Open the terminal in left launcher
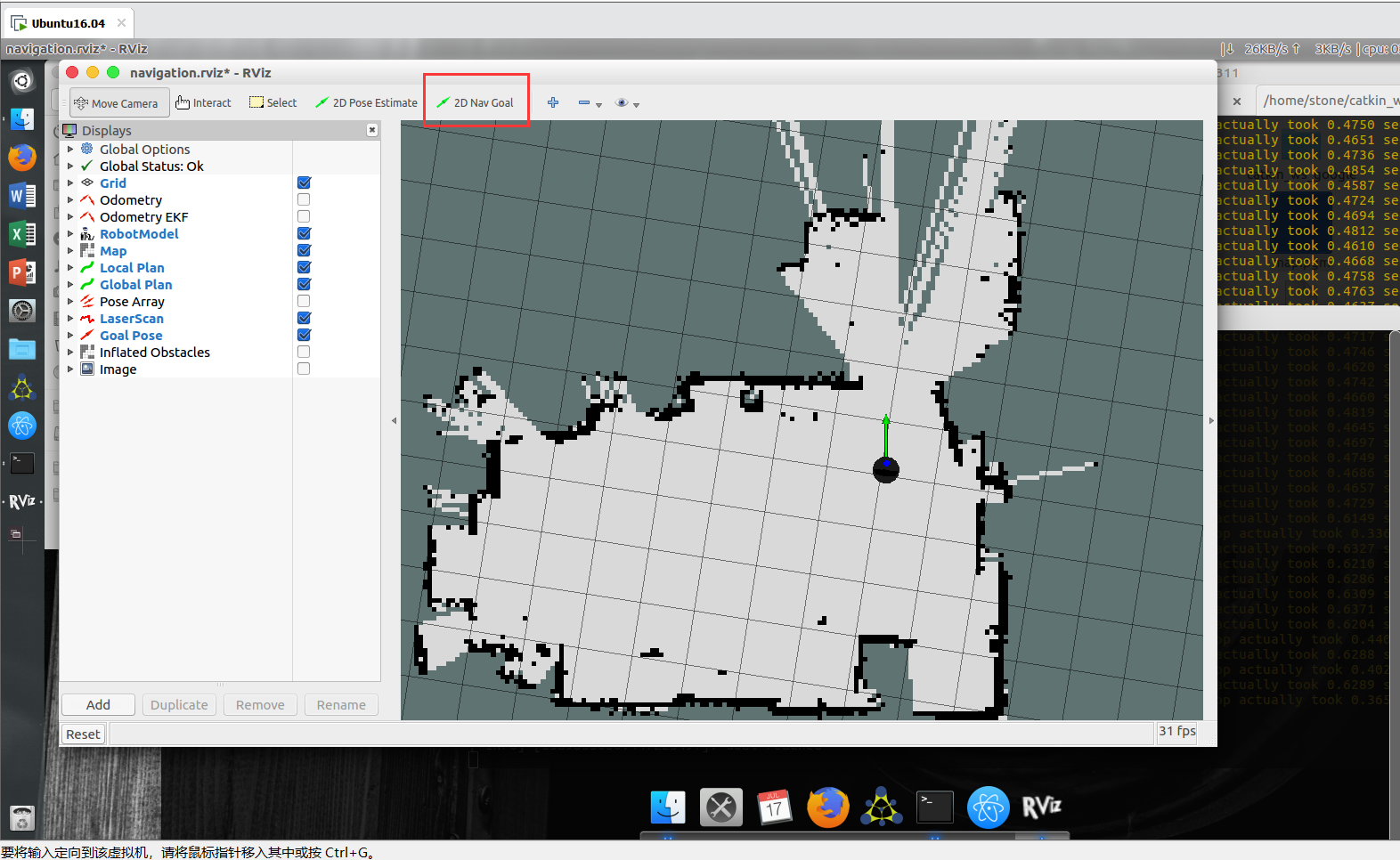 (x=22, y=463)
